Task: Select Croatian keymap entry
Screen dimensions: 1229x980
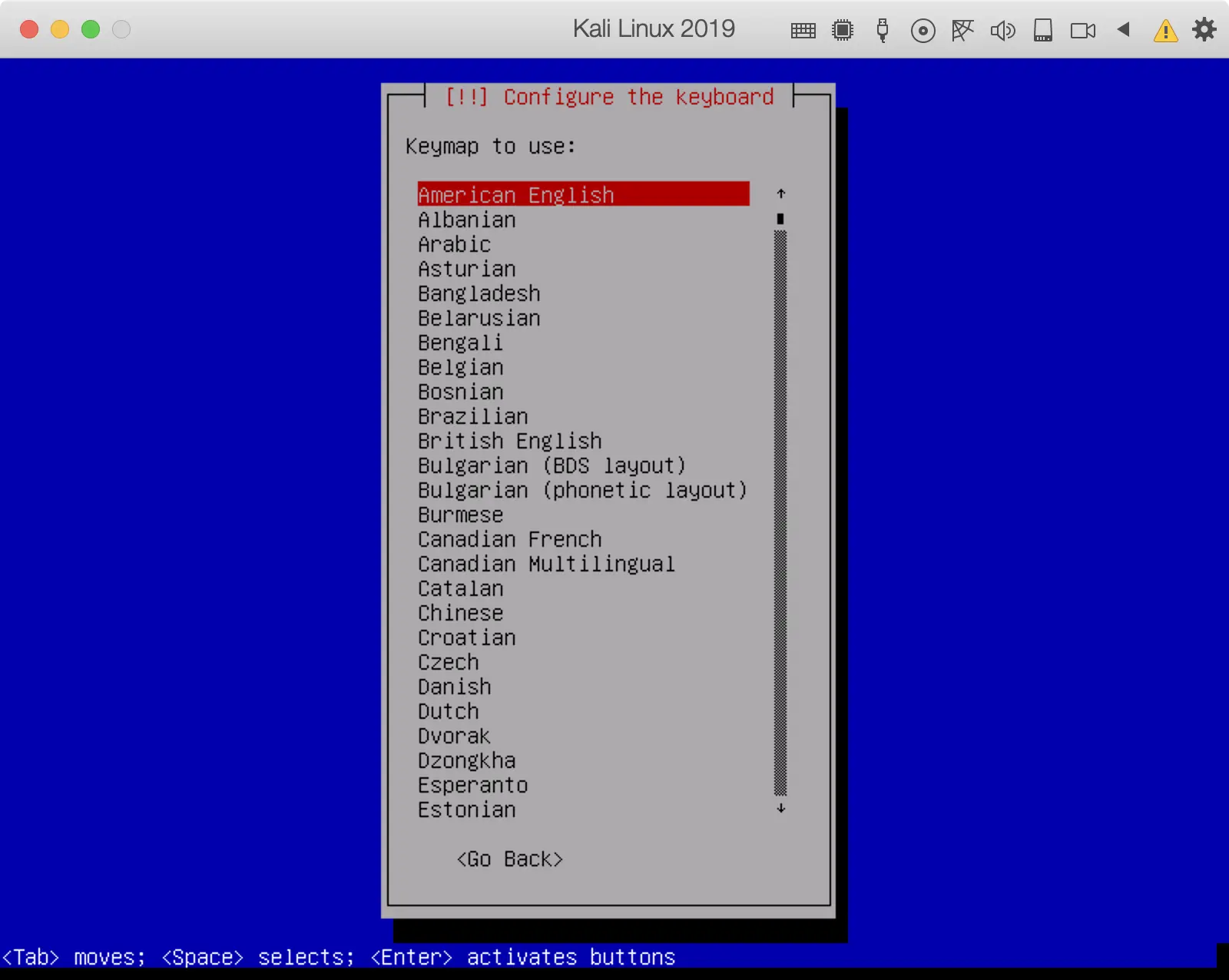Action: point(583,637)
